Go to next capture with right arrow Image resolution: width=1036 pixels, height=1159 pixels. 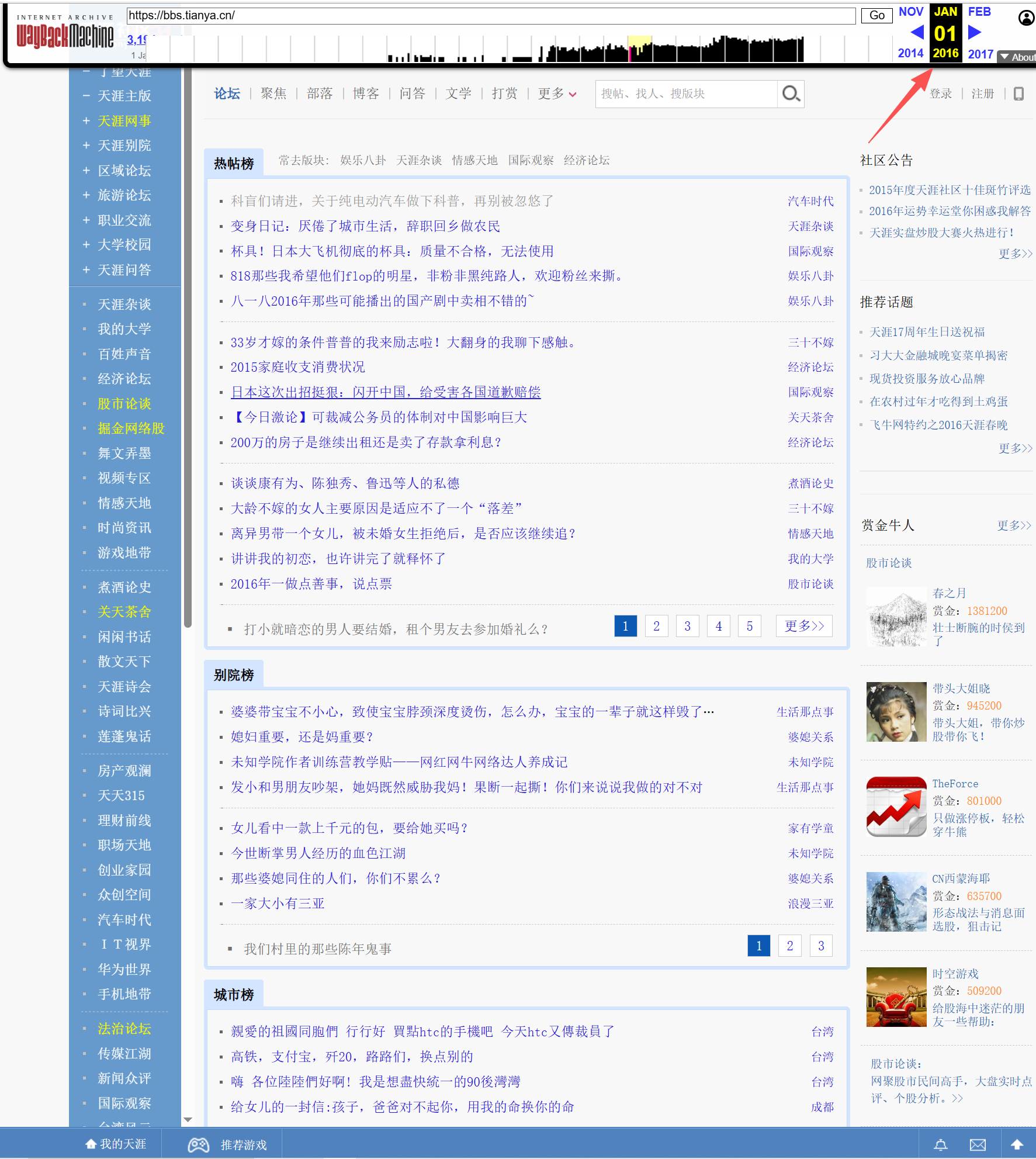click(x=975, y=32)
